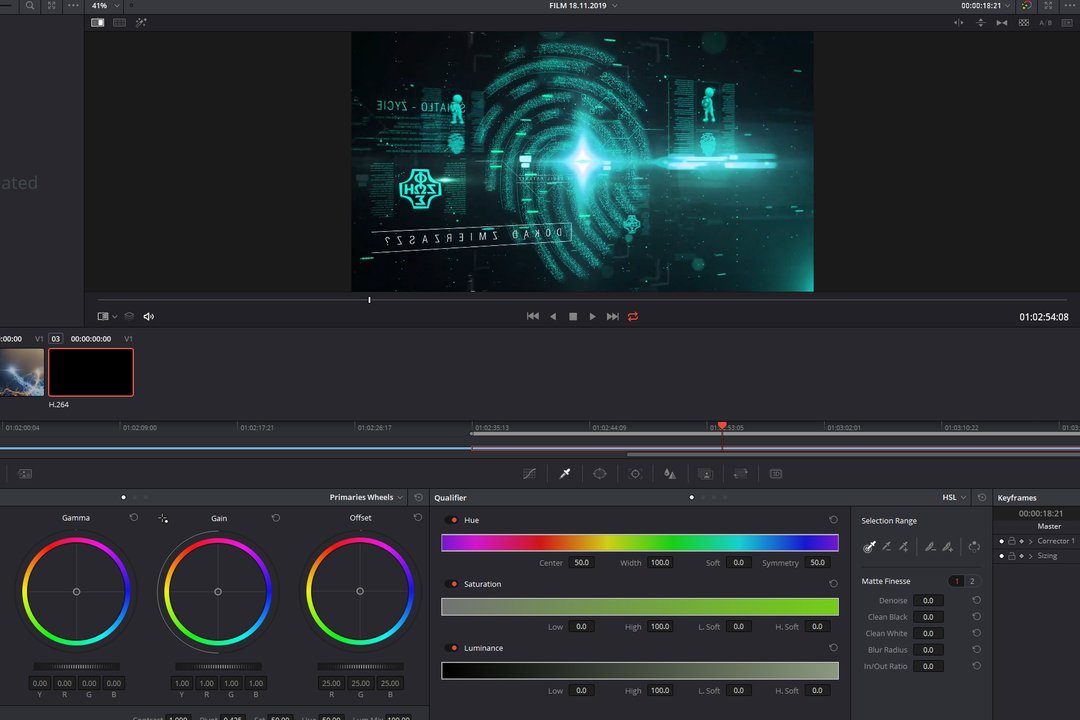Viewport: 1080px width, 720px height.
Task: Reset the Primaries Wheels palette
Action: click(x=418, y=497)
